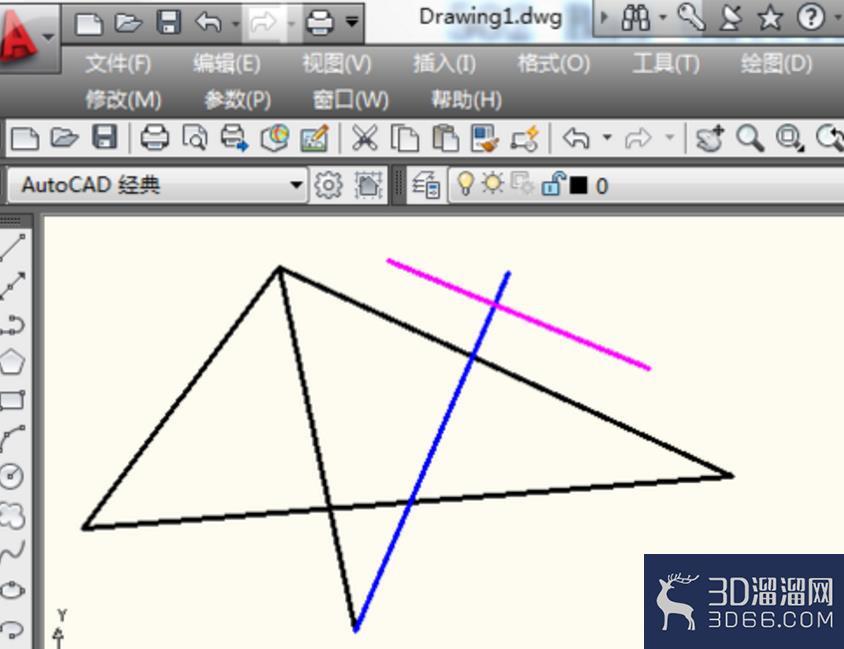Open the 文件(F) menu

pos(118,64)
